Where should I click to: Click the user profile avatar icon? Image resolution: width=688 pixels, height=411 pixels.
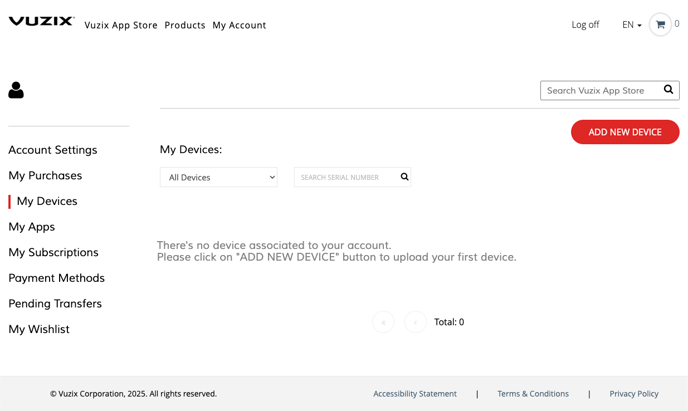point(16,90)
